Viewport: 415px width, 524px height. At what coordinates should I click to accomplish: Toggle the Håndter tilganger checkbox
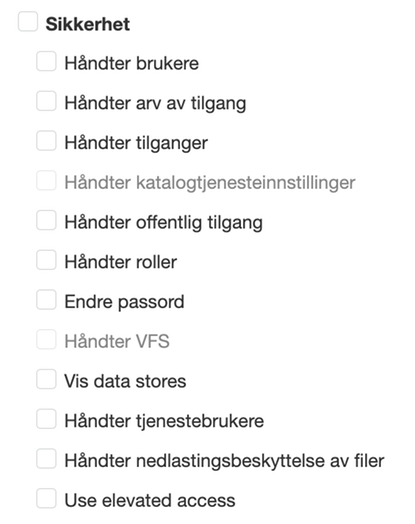pyautogui.click(x=46, y=141)
